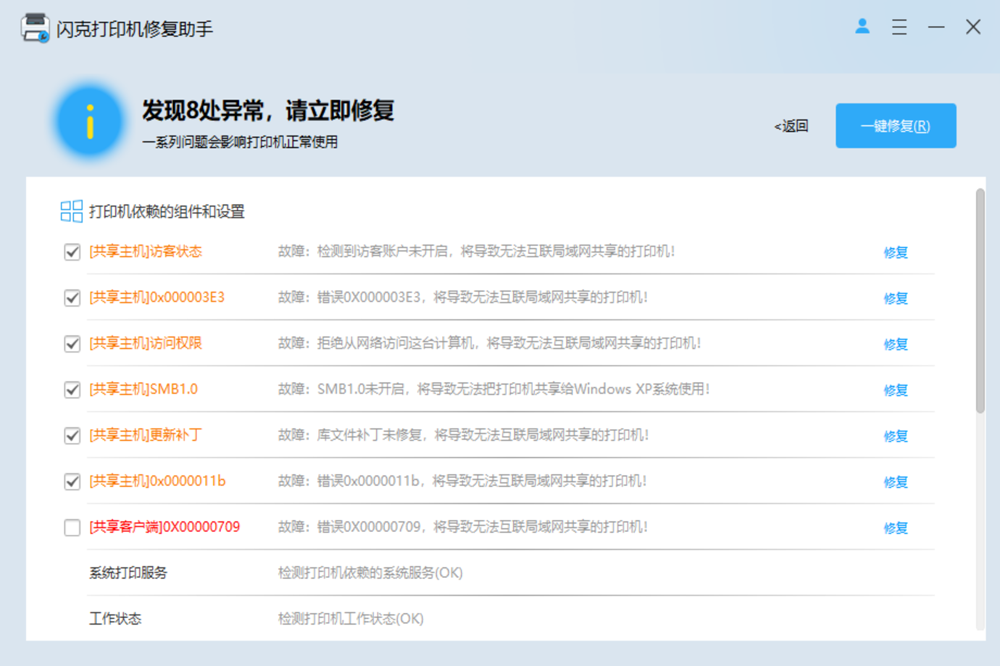Click 修复 link for 0X00000709 row
Viewport: 1000px width, 666px height.
(895, 528)
